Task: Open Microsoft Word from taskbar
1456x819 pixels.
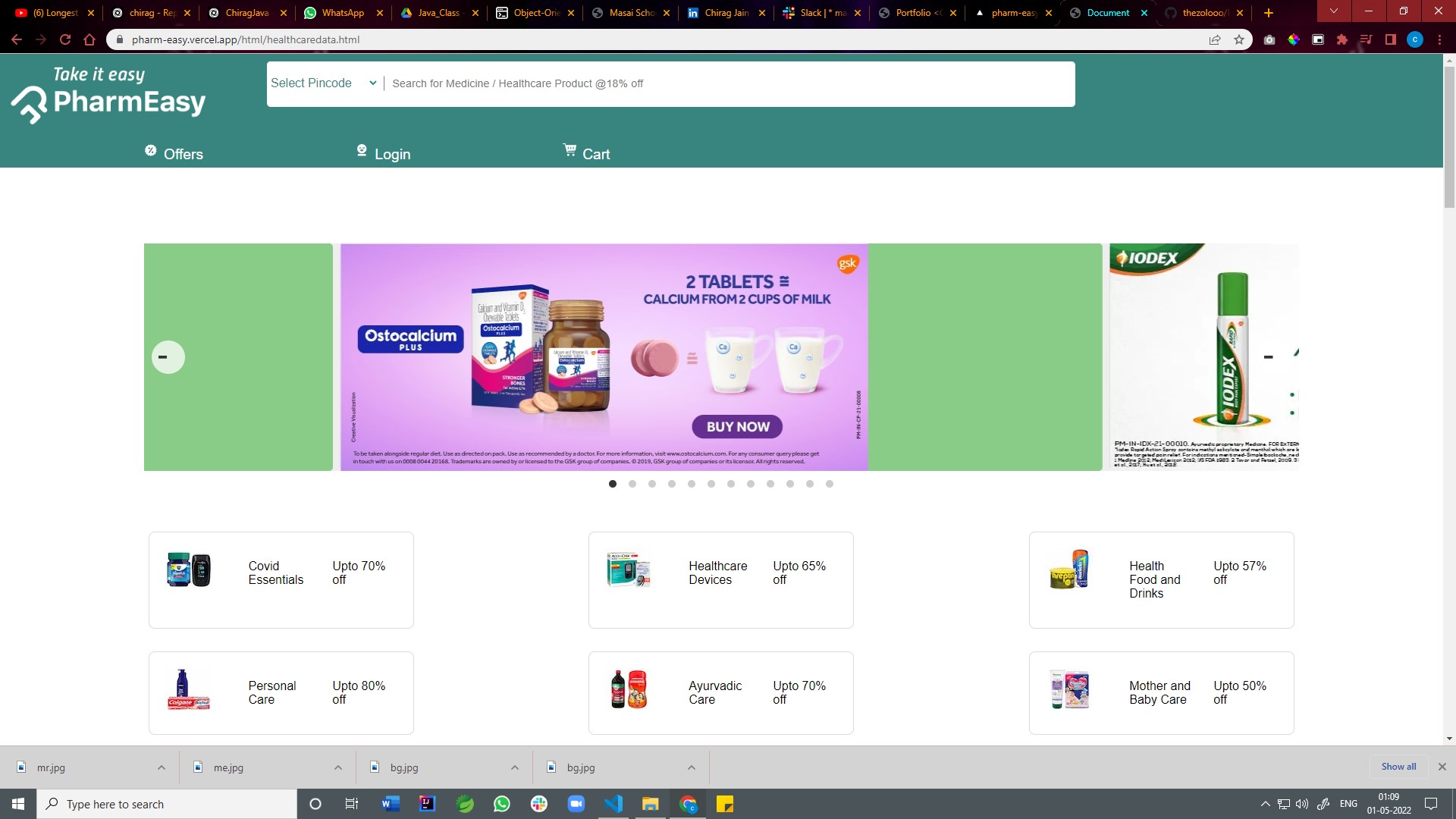Action: pos(391,804)
